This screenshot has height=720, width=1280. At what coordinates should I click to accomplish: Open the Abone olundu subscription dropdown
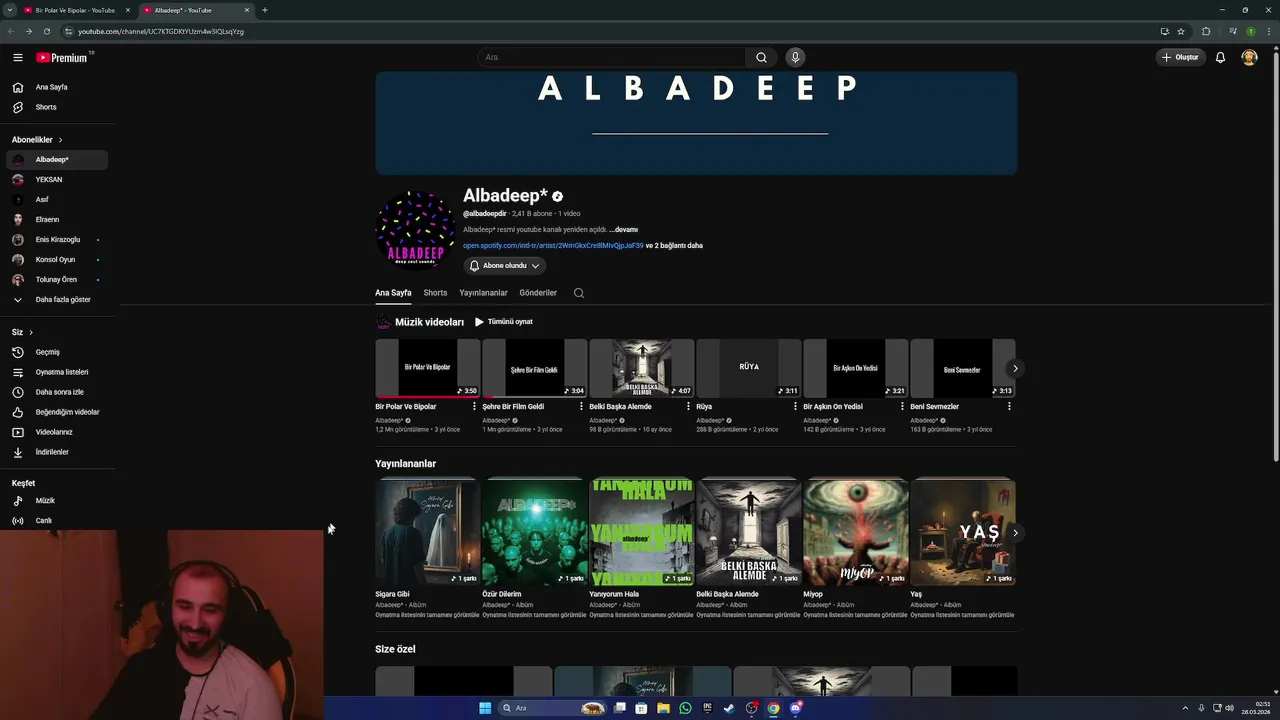(504, 266)
